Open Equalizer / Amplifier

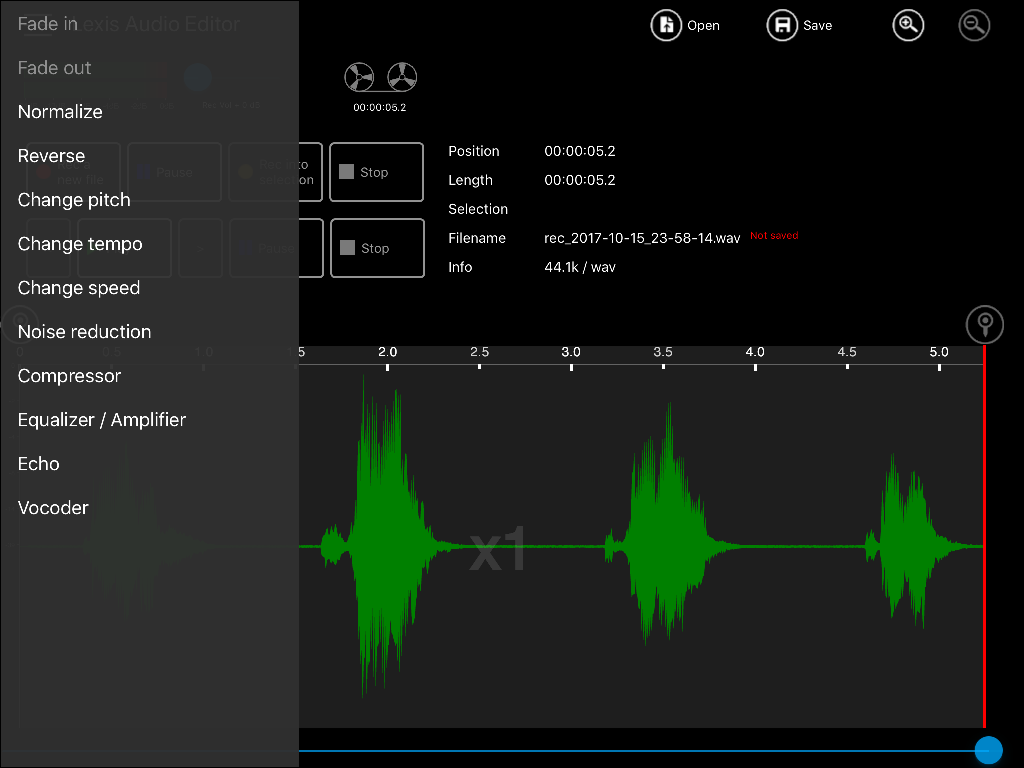102,420
